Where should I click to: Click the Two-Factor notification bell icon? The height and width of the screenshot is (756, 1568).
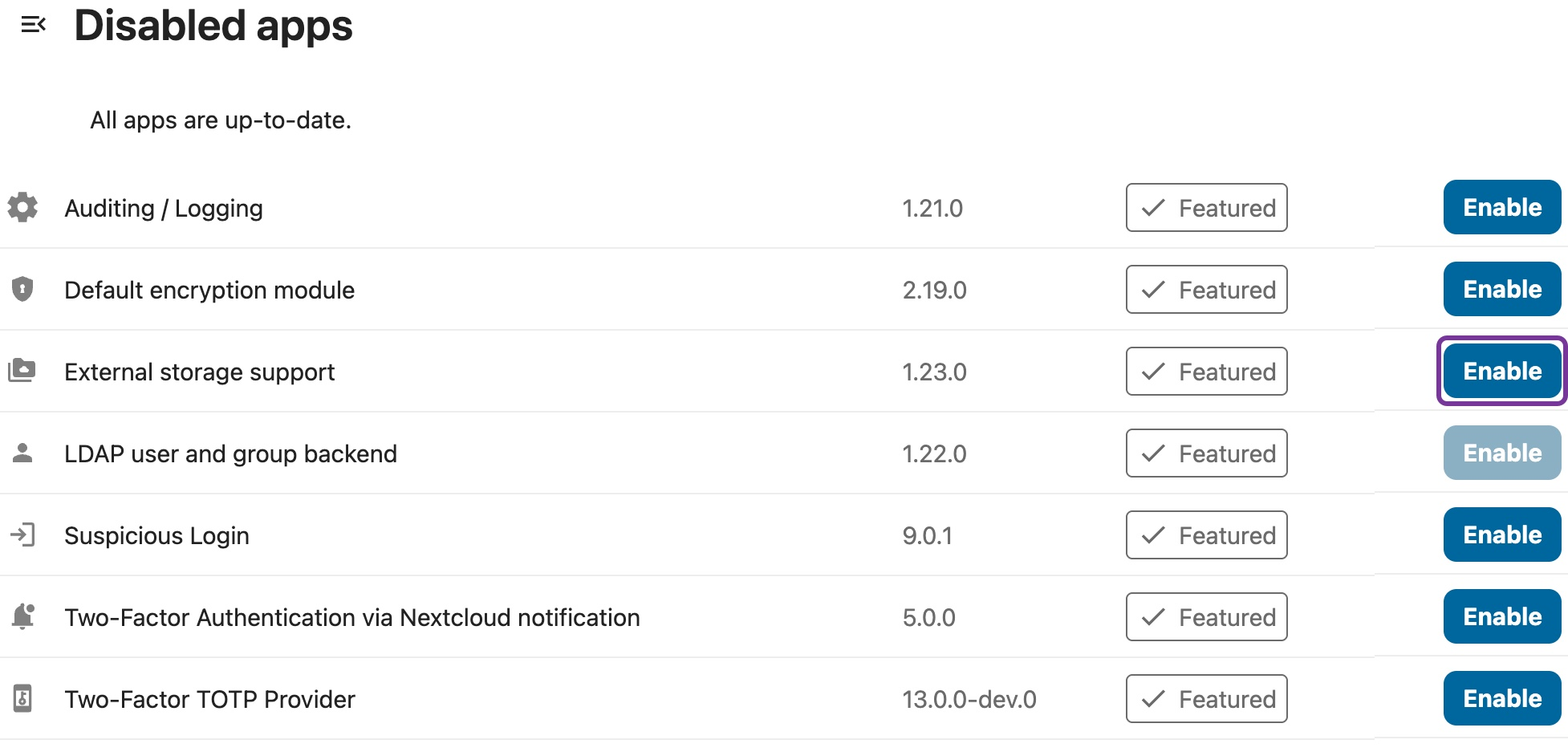point(22,616)
